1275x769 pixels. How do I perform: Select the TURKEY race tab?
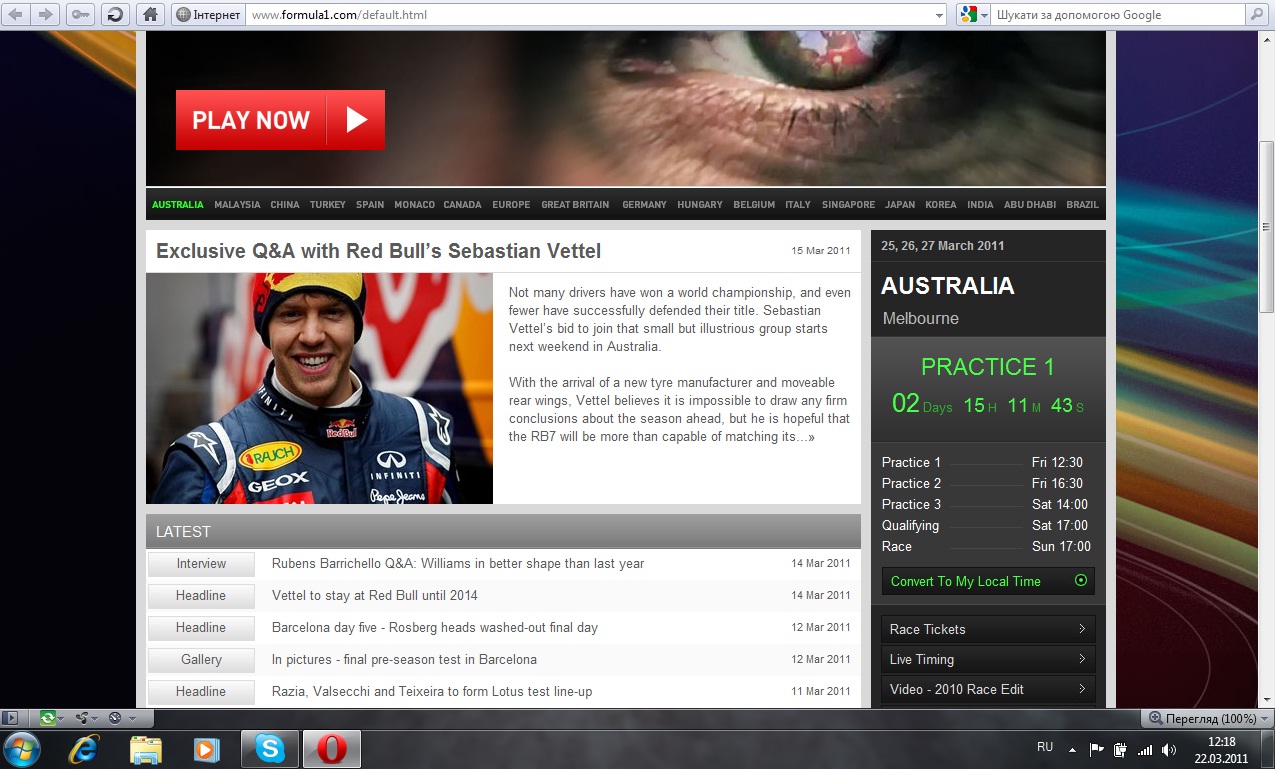(x=328, y=204)
